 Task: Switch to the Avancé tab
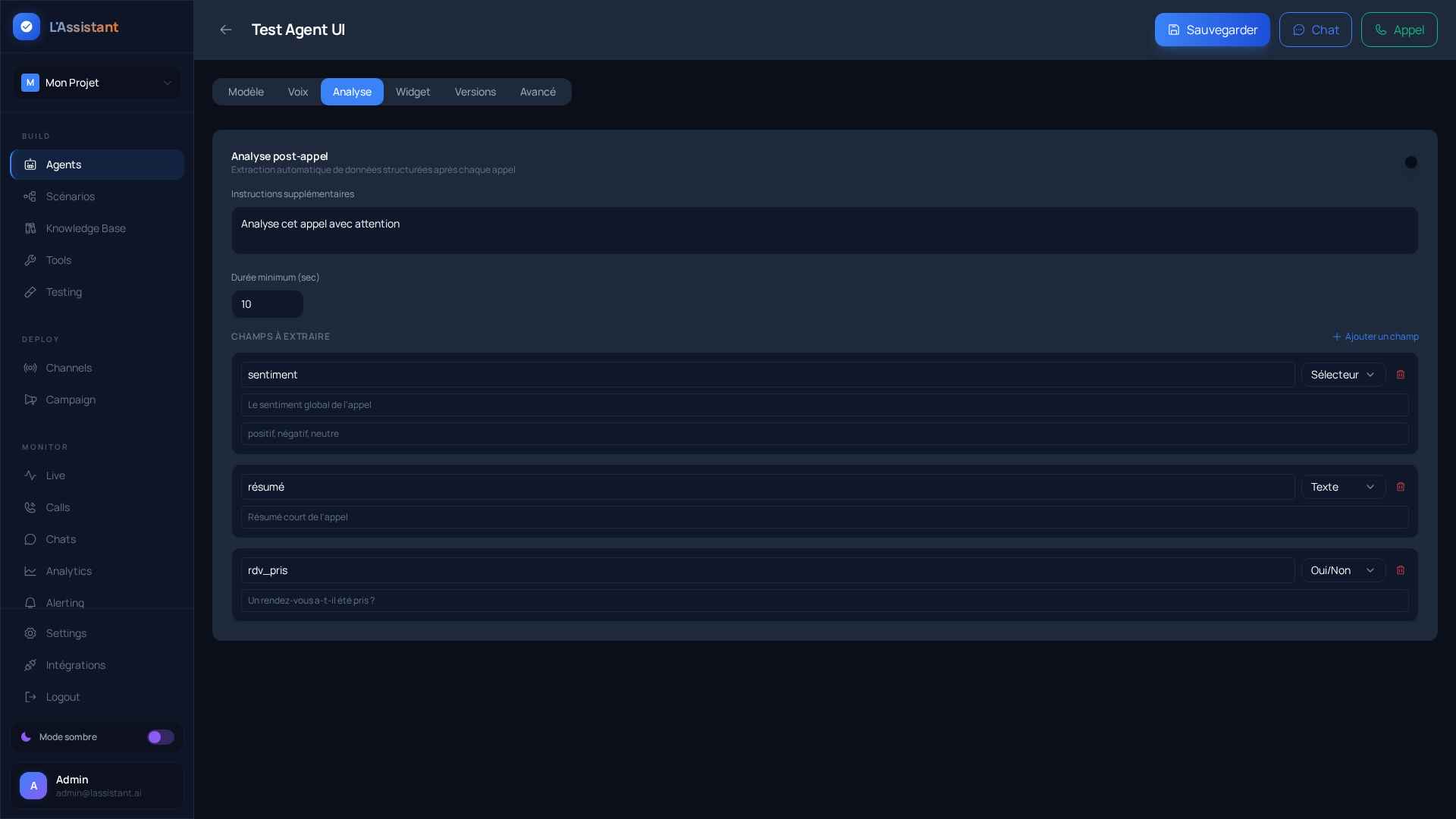point(538,92)
